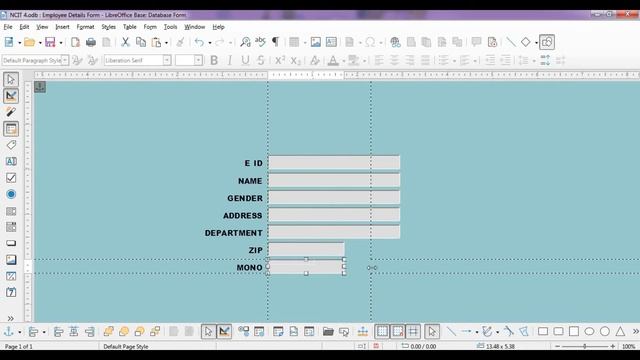
Task: Open the Form menu
Action: [150, 27]
